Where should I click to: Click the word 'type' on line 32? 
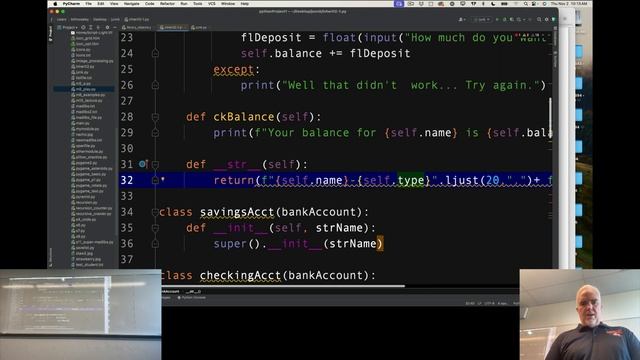click(411, 180)
